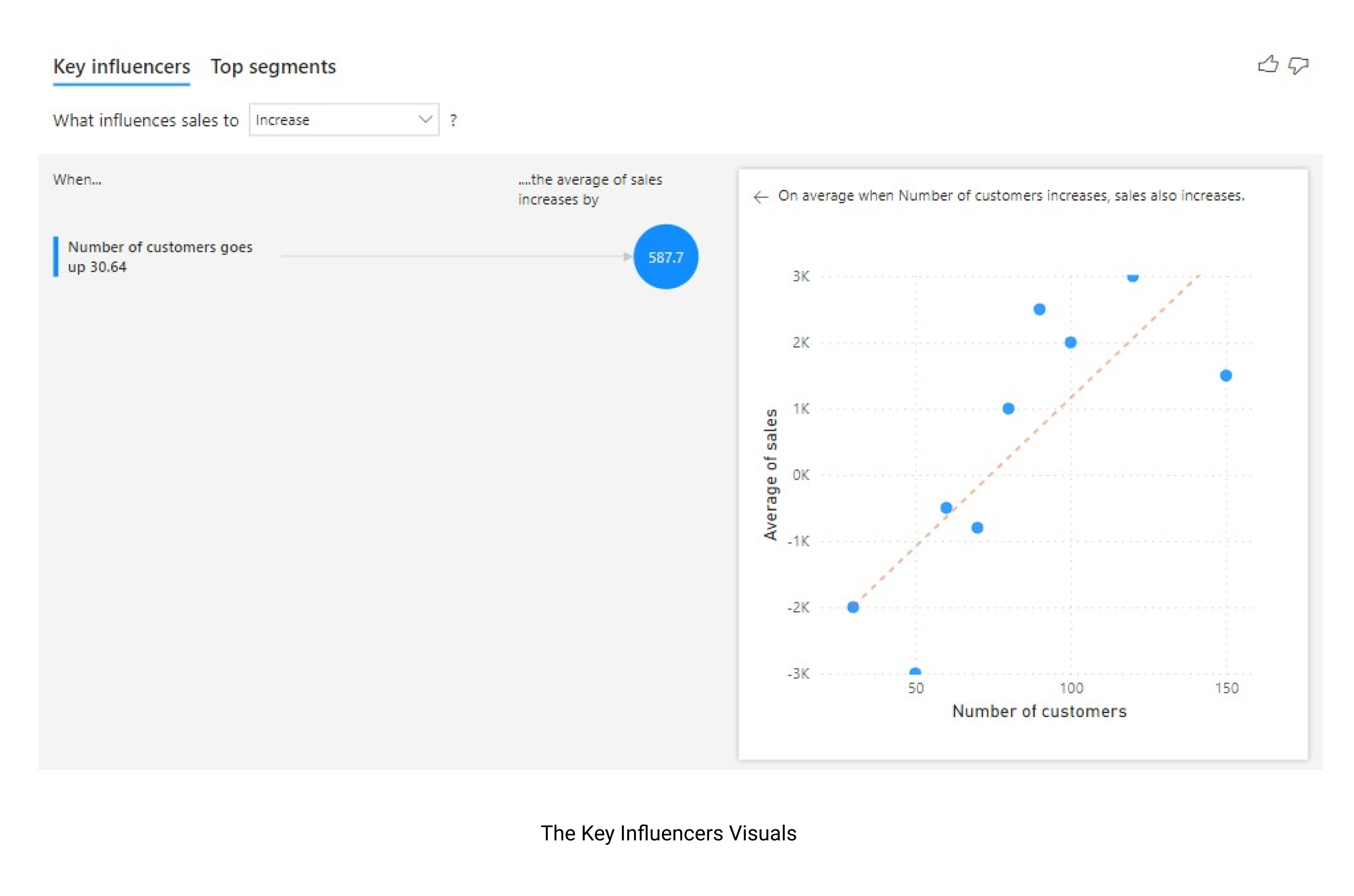The width and height of the screenshot is (1354, 896).
Task: Click the dashed red trend line
Action: [1029, 439]
